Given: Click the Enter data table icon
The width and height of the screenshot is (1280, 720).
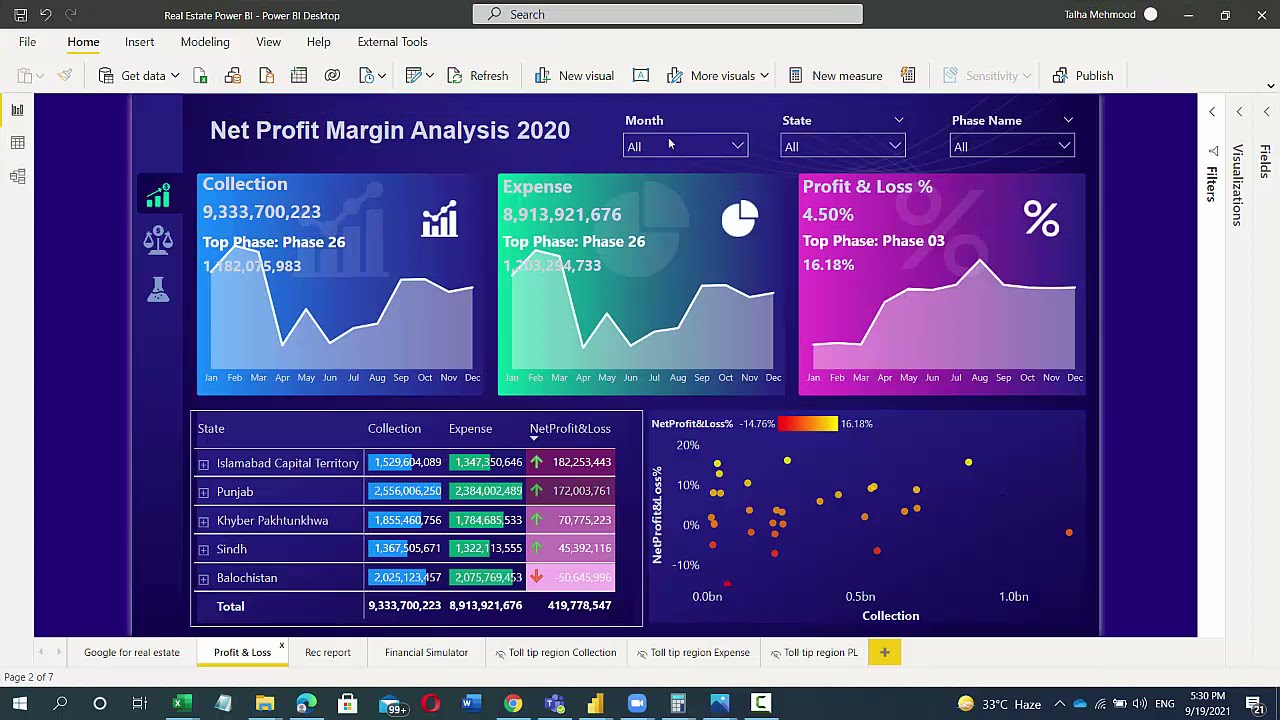Looking at the screenshot, I should [x=299, y=76].
